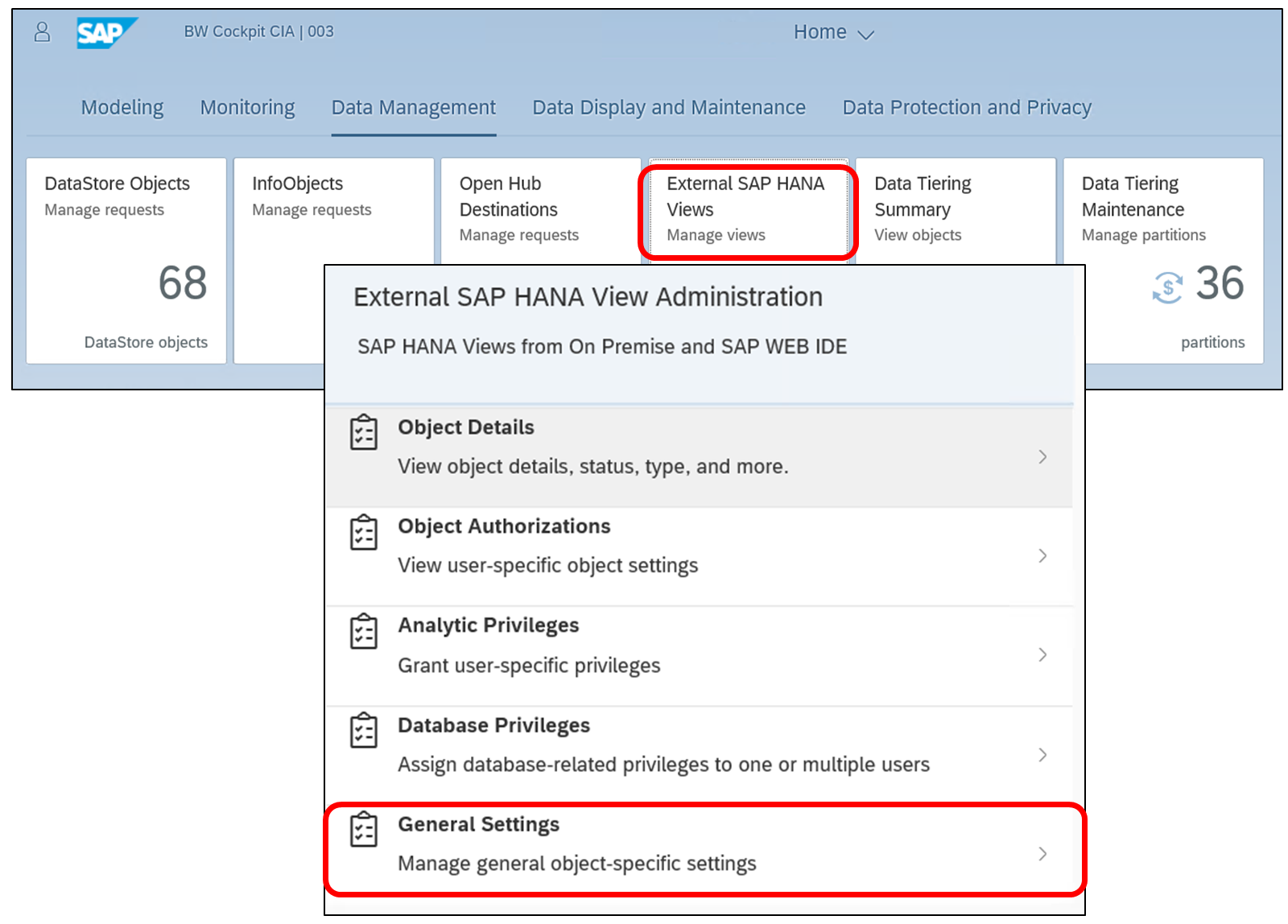Open the DataStore Objects tile
The width and height of the screenshot is (1288, 924).
click(x=126, y=261)
